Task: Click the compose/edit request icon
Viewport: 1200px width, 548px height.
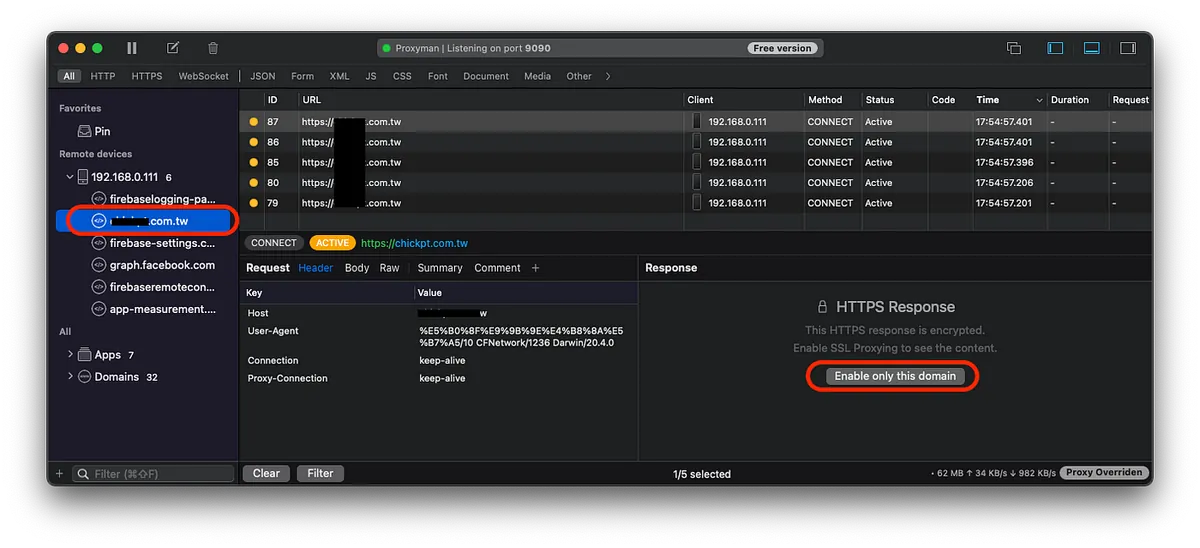Action: click(x=173, y=48)
